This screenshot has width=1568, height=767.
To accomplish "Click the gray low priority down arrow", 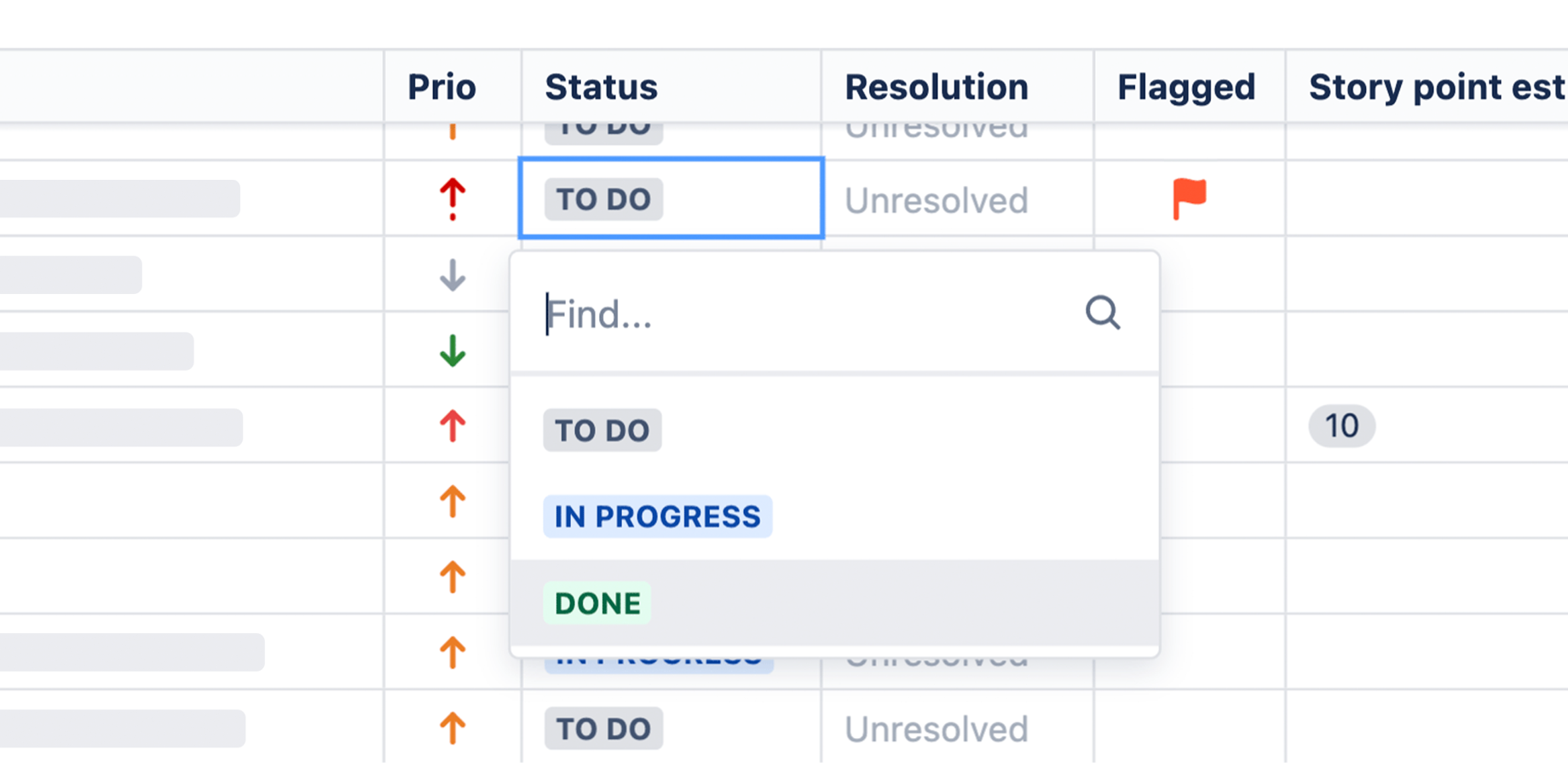I will tap(452, 274).
